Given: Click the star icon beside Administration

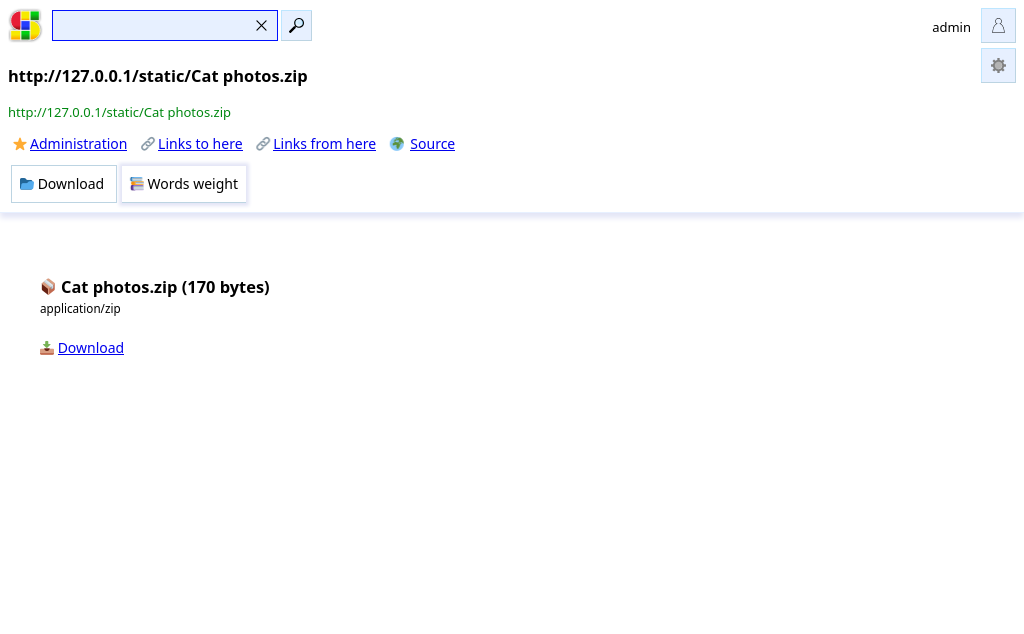Looking at the screenshot, I should [20, 144].
